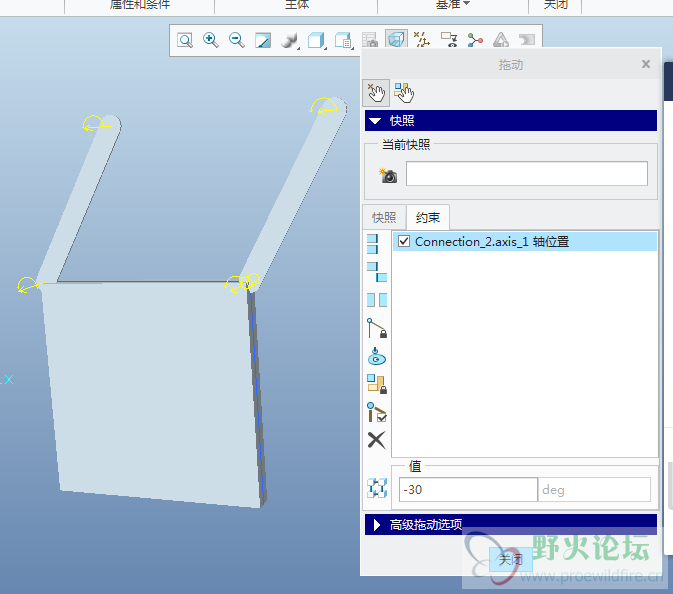Click the current snapshot name field

click(x=527, y=174)
